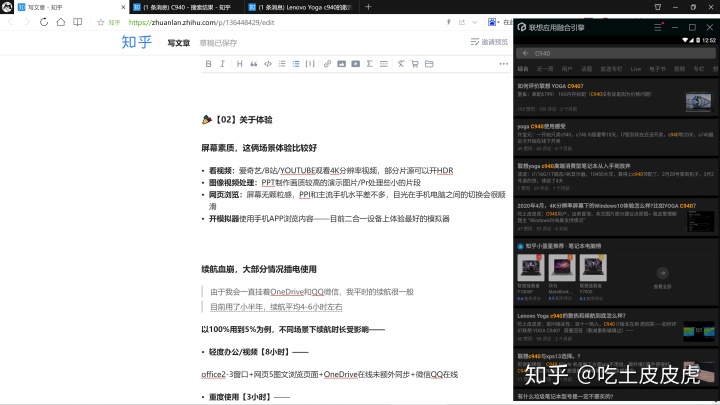Open the hamburger menu in Lenovo engine window
The image size is (720, 405).
[x=658, y=27]
